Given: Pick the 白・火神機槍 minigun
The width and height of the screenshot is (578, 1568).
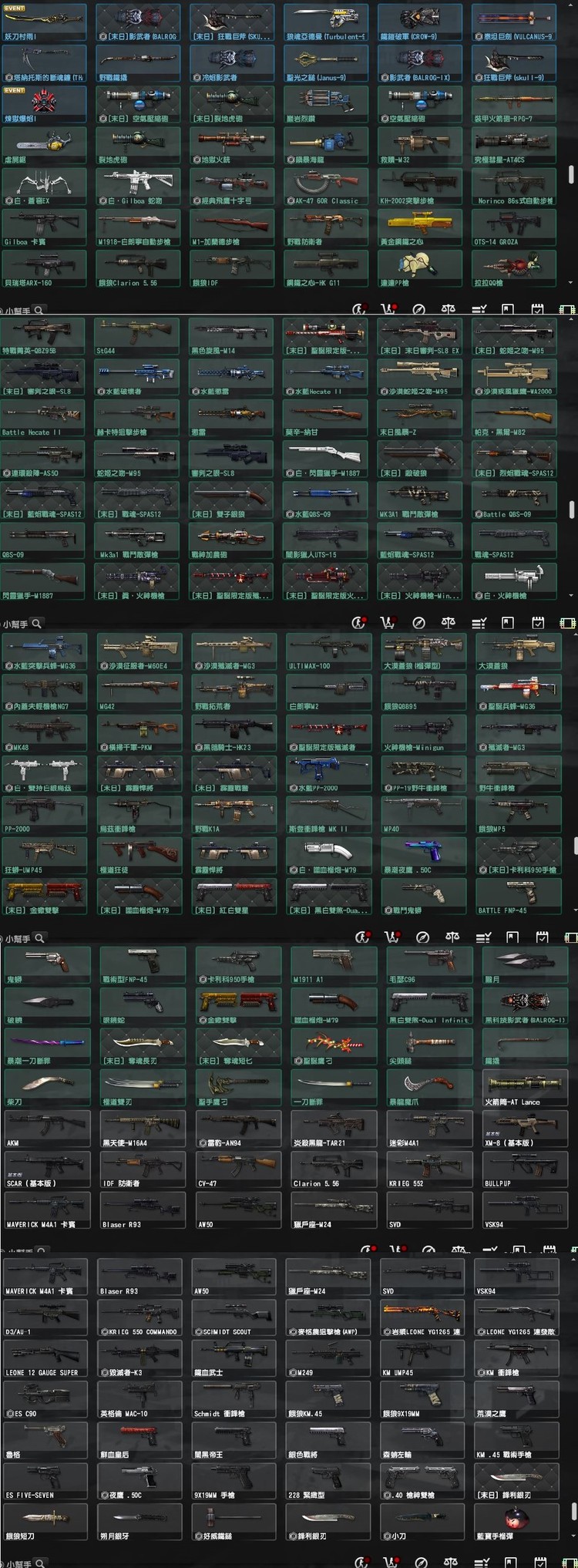Looking at the screenshot, I should click(514, 581).
